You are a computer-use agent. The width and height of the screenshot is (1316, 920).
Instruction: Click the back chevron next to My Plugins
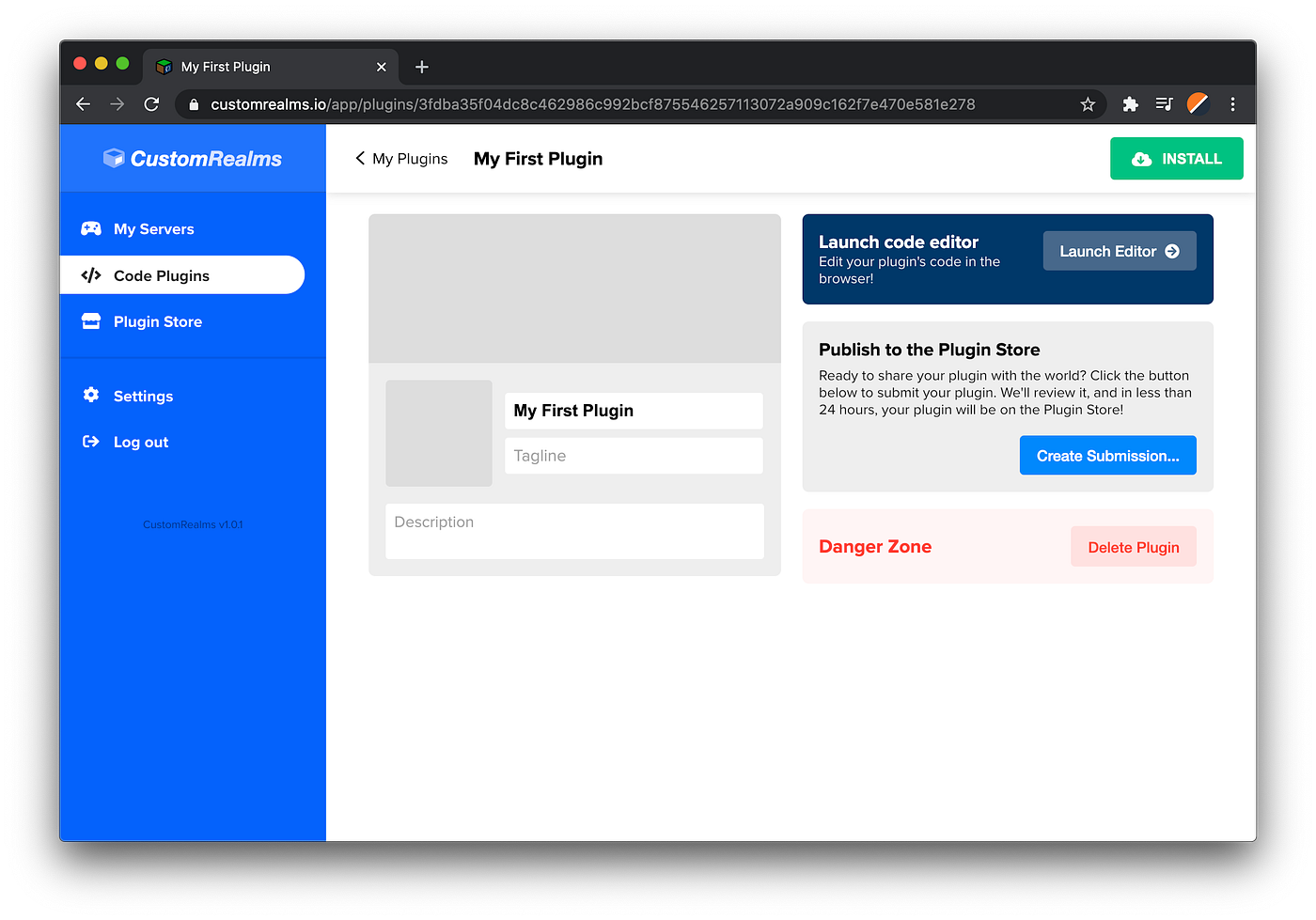click(x=360, y=158)
